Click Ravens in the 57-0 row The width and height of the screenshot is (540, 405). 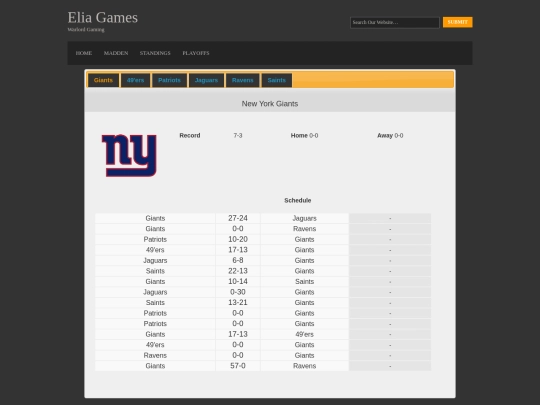[304, 366]
